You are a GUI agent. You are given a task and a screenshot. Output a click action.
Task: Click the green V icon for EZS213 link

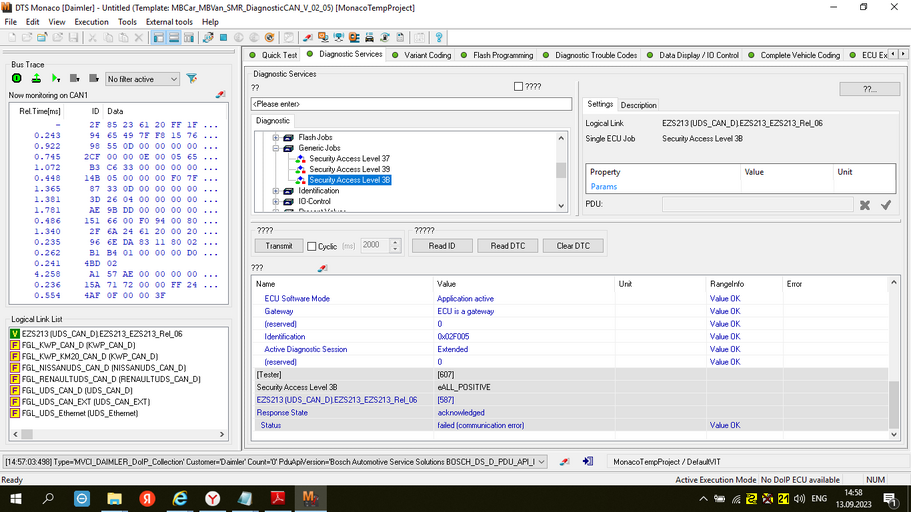pyautogui.click(x=15, y=334)
